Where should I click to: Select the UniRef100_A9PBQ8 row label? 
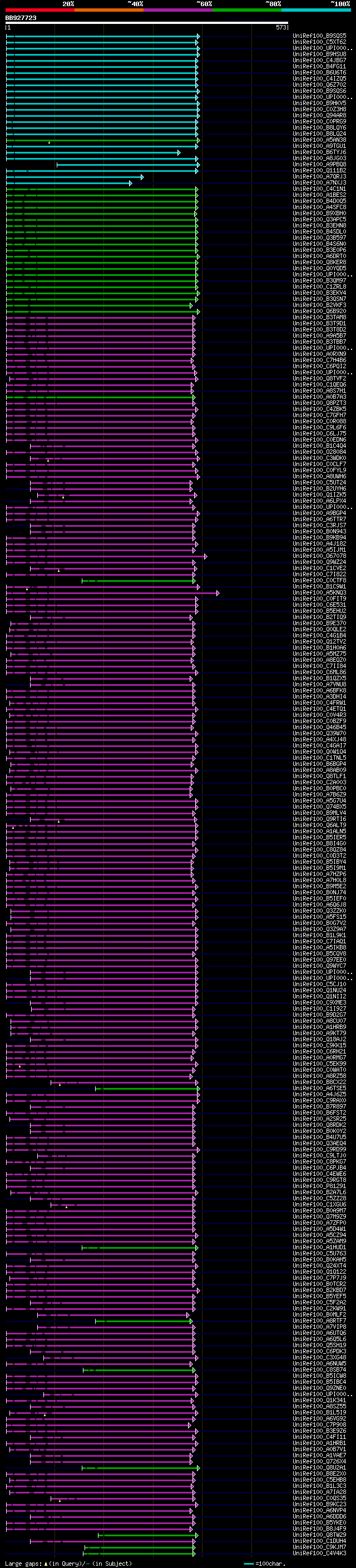pyautogui.click(x=319, y=164)
